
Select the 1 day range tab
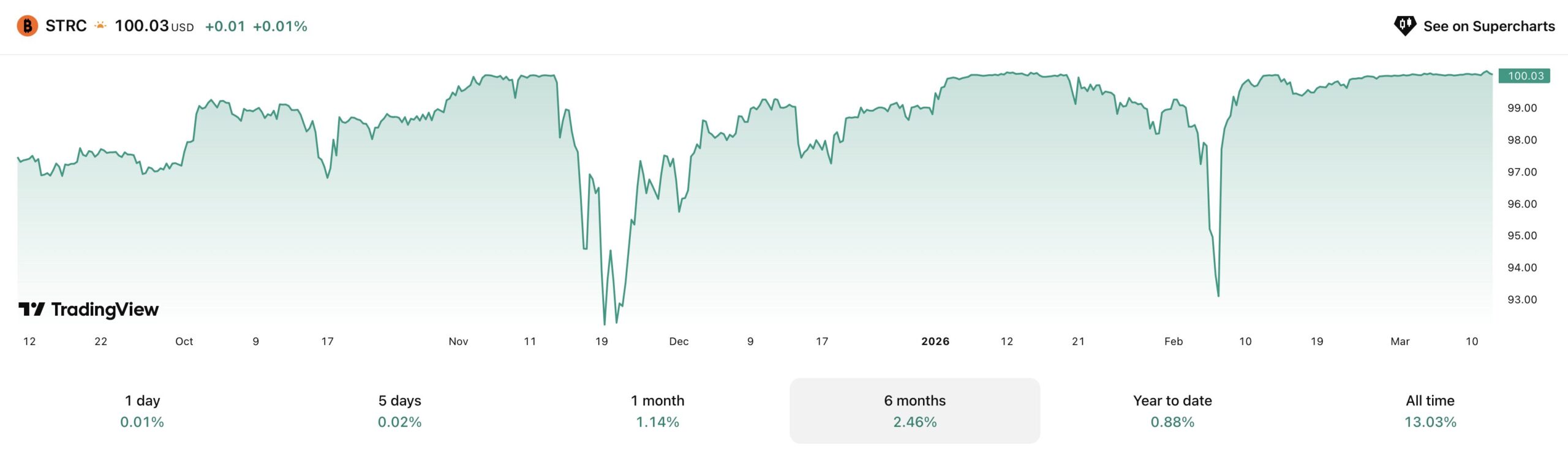[142, 411]
